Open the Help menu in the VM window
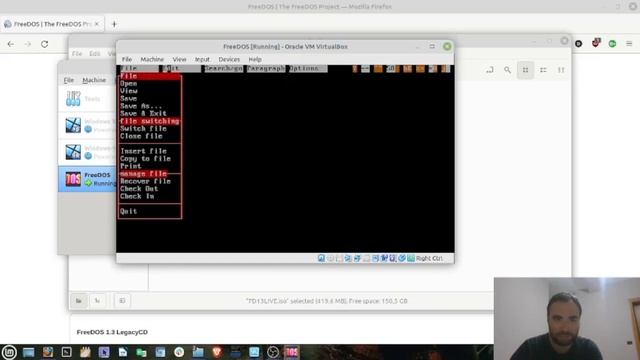 pyautogui.click(x=255, y=59)
